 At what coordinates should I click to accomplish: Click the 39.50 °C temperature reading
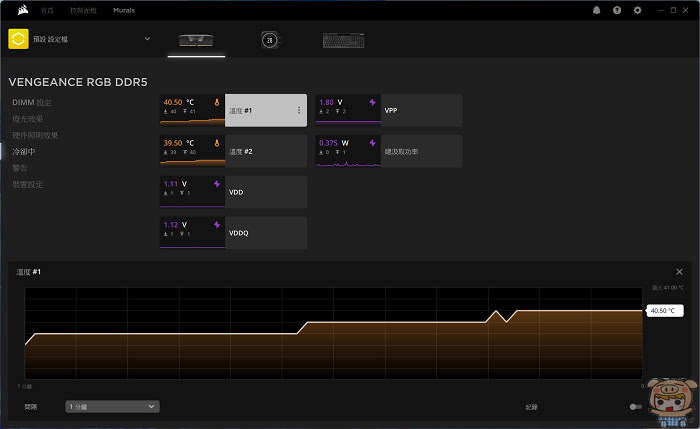click(x=179, y=143)
